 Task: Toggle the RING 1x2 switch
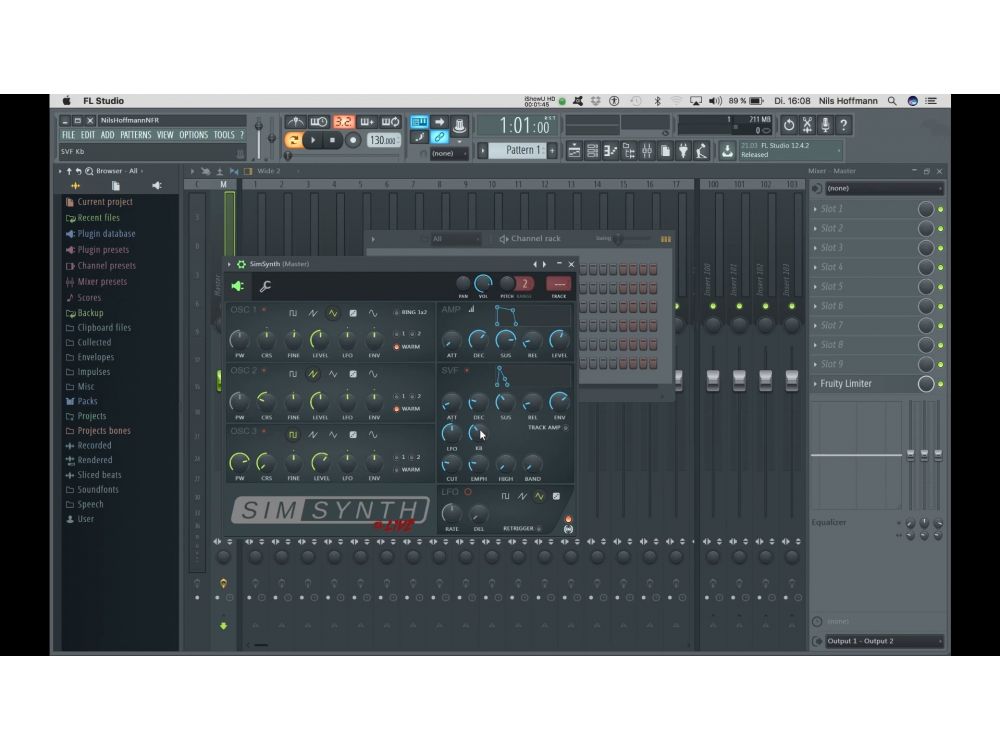396,313
